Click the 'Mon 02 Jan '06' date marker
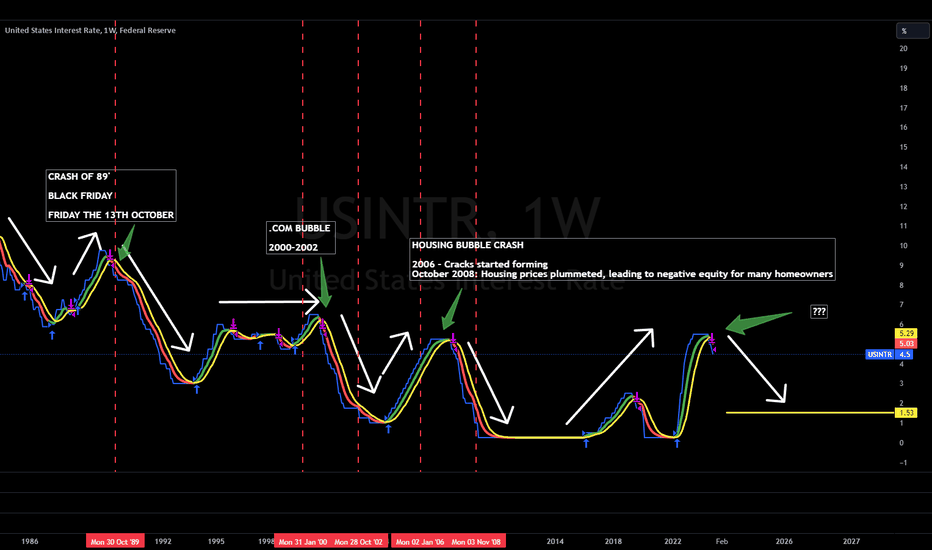This screenshot has width=932, height=550. [x=420, y=542]
